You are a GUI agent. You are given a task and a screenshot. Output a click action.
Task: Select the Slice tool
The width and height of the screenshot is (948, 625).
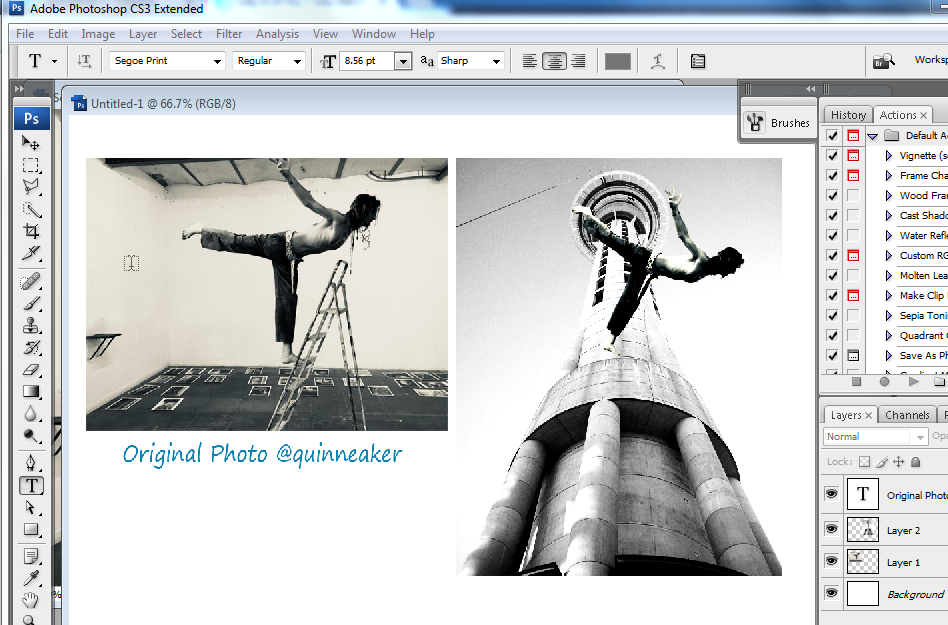point(30,253)
